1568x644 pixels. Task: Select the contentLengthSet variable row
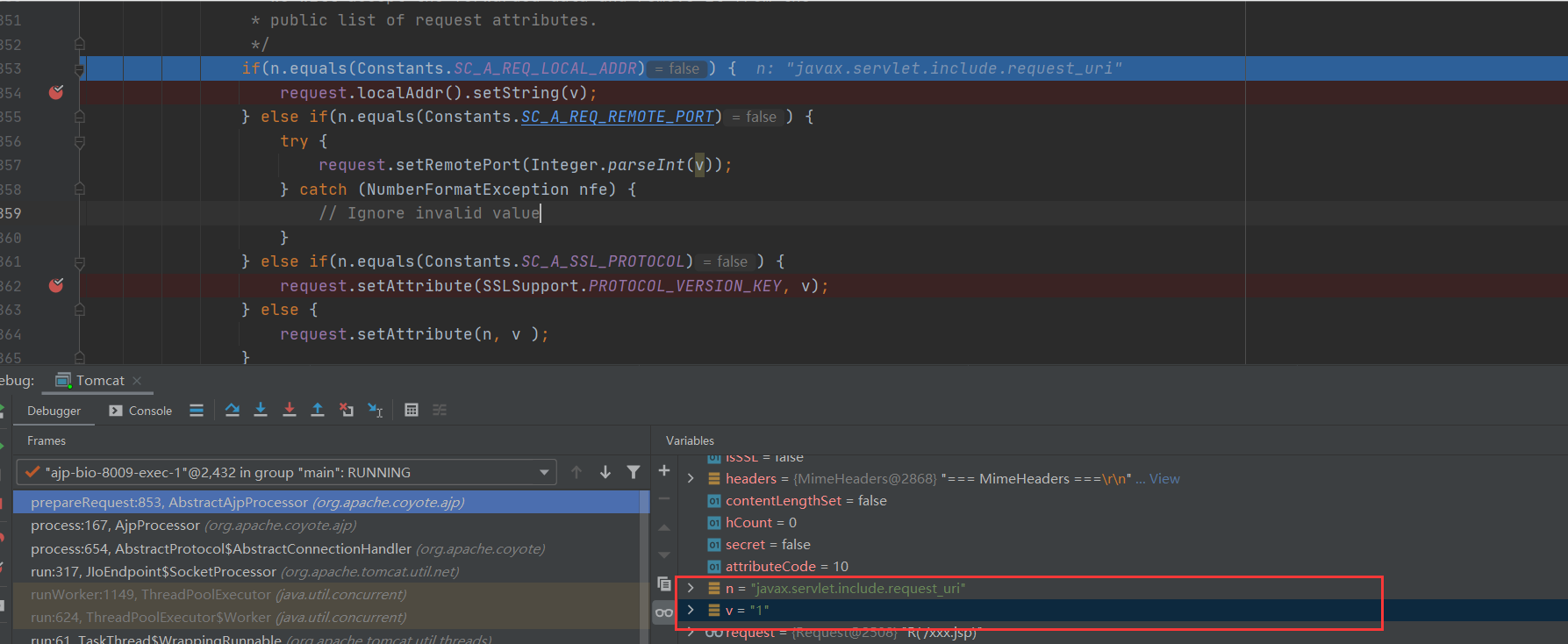[1121, 500]
